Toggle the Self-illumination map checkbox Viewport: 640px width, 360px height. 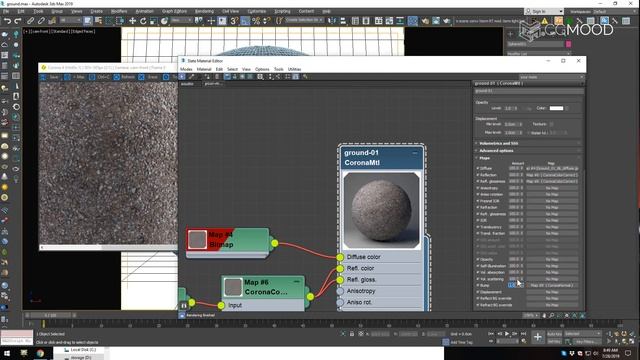coord(478,266)
